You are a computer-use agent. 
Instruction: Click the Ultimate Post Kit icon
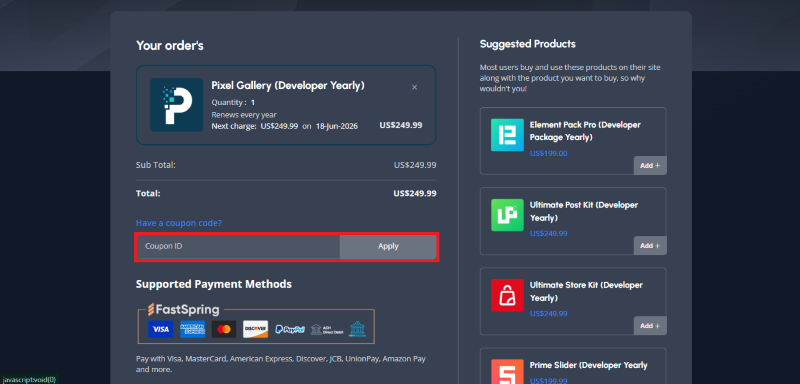[507, 215]
